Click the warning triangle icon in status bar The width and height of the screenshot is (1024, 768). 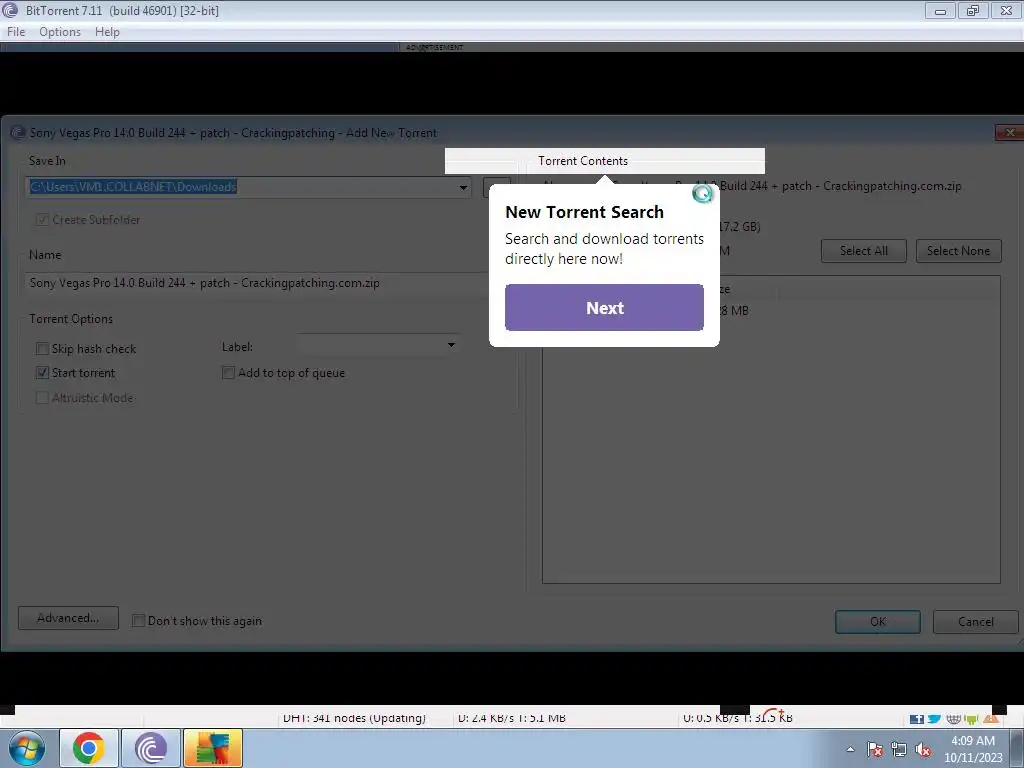991,718
